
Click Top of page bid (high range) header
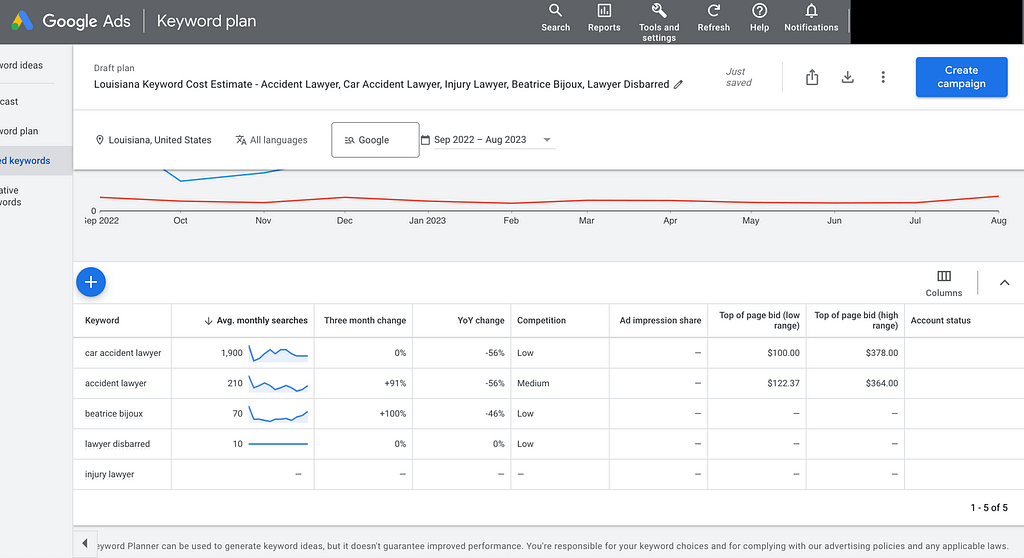coord(856,320)
